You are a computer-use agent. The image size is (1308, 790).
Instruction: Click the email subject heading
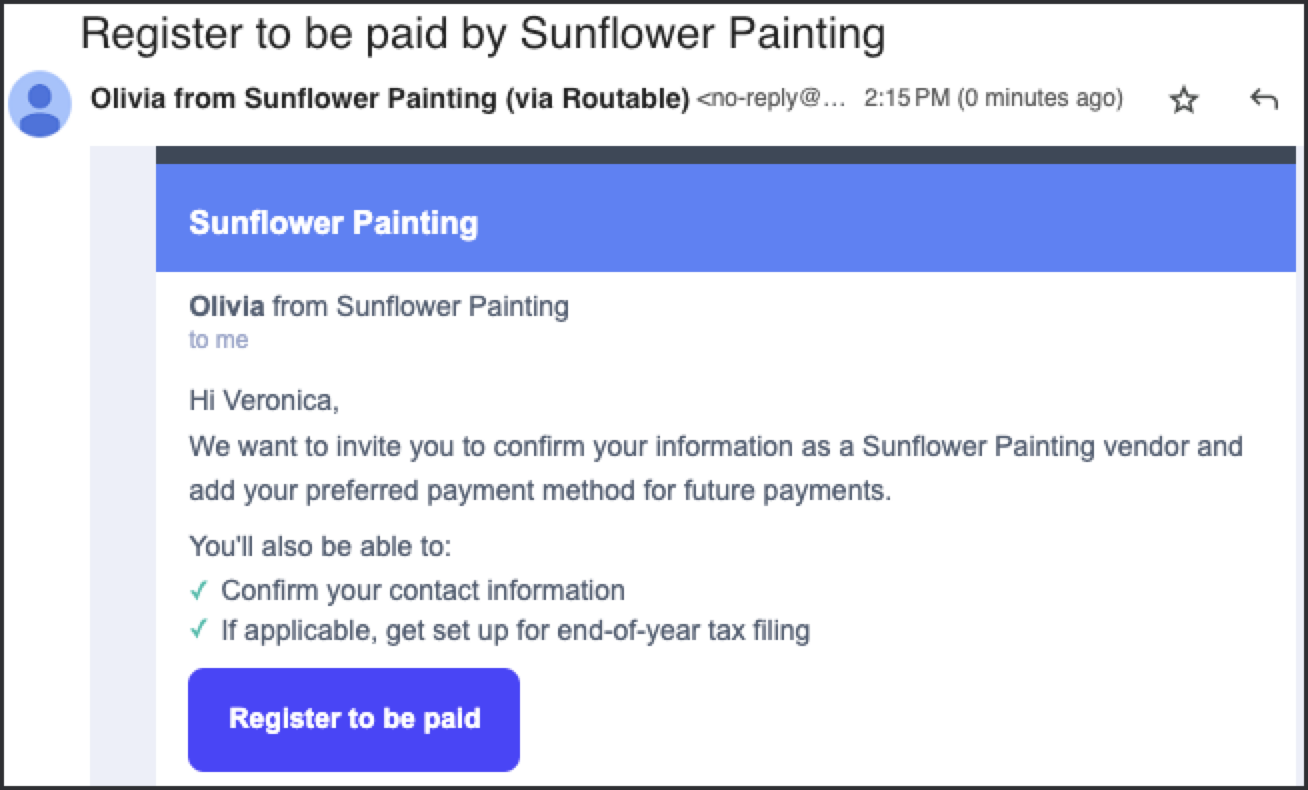[483, 33]
